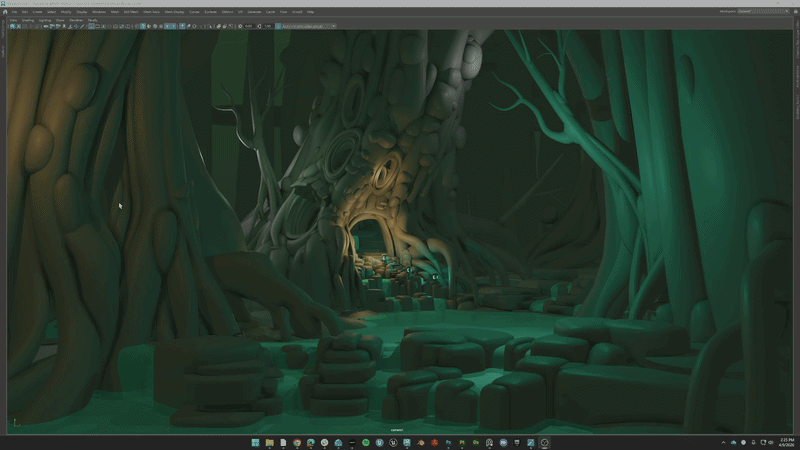The width and height of the screenshot is (800, 450).
Task: Open the Lighting panel menu
Action: [x=45, y=19]
